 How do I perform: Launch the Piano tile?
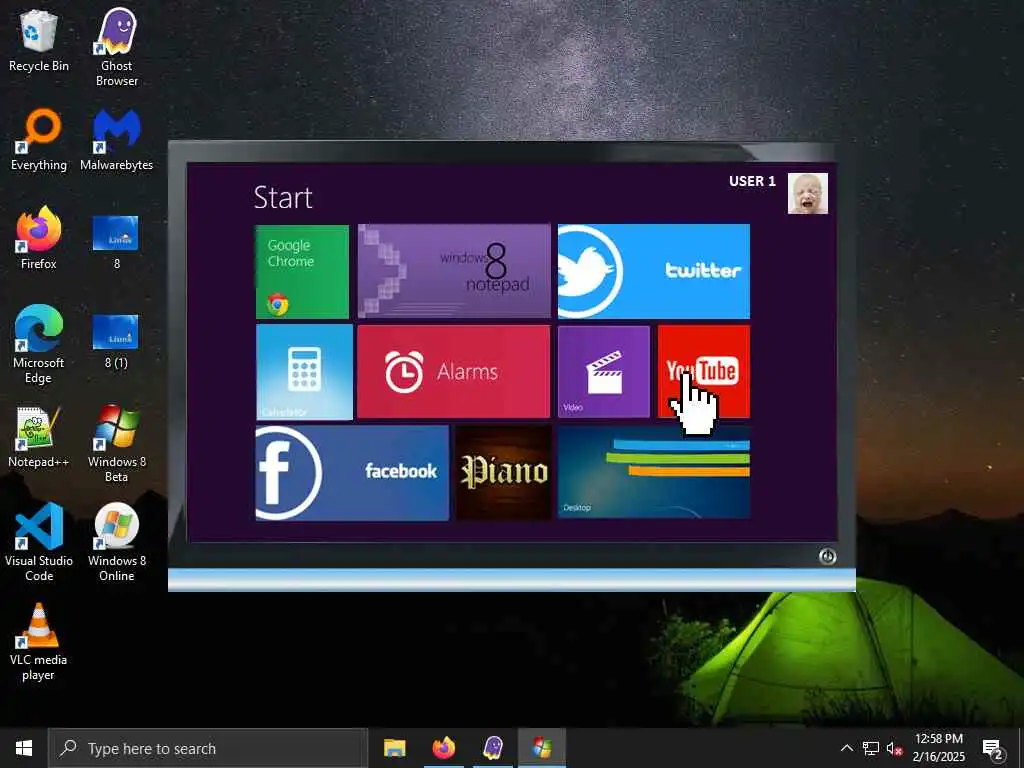(504, 473)
